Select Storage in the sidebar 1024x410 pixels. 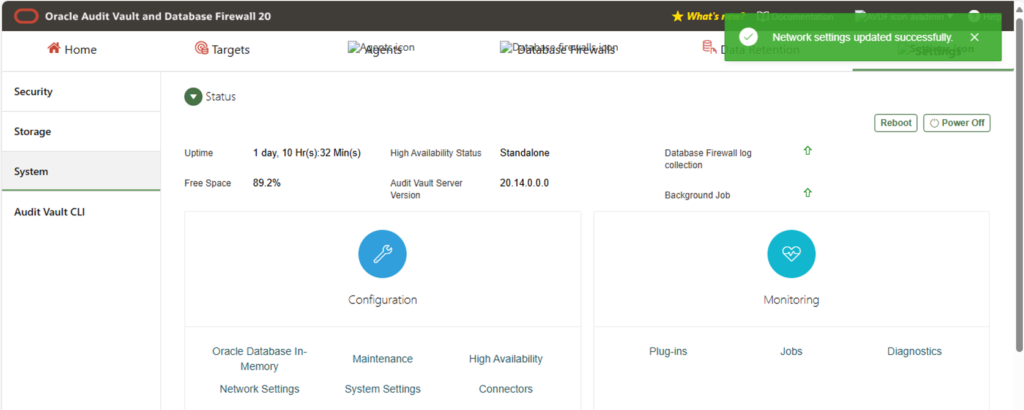coord(81,132)
